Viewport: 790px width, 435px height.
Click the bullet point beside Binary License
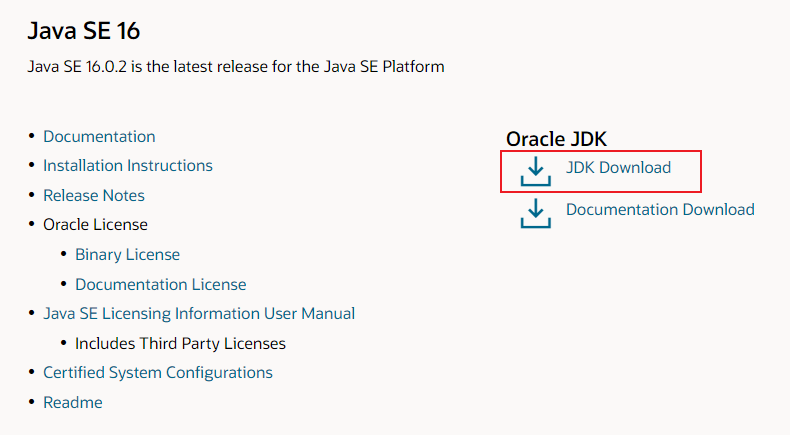[64, 255]
